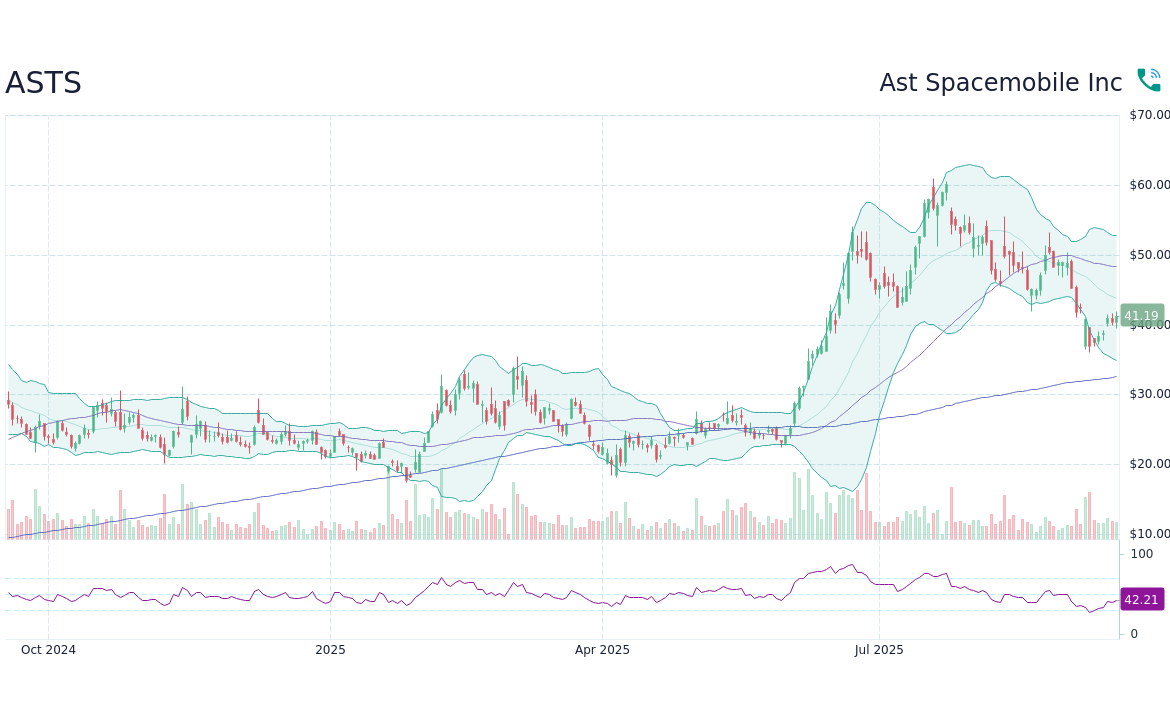Click the RSI 0 axis label
Screen dimensions: 1170x720
tap(1134, 634)
